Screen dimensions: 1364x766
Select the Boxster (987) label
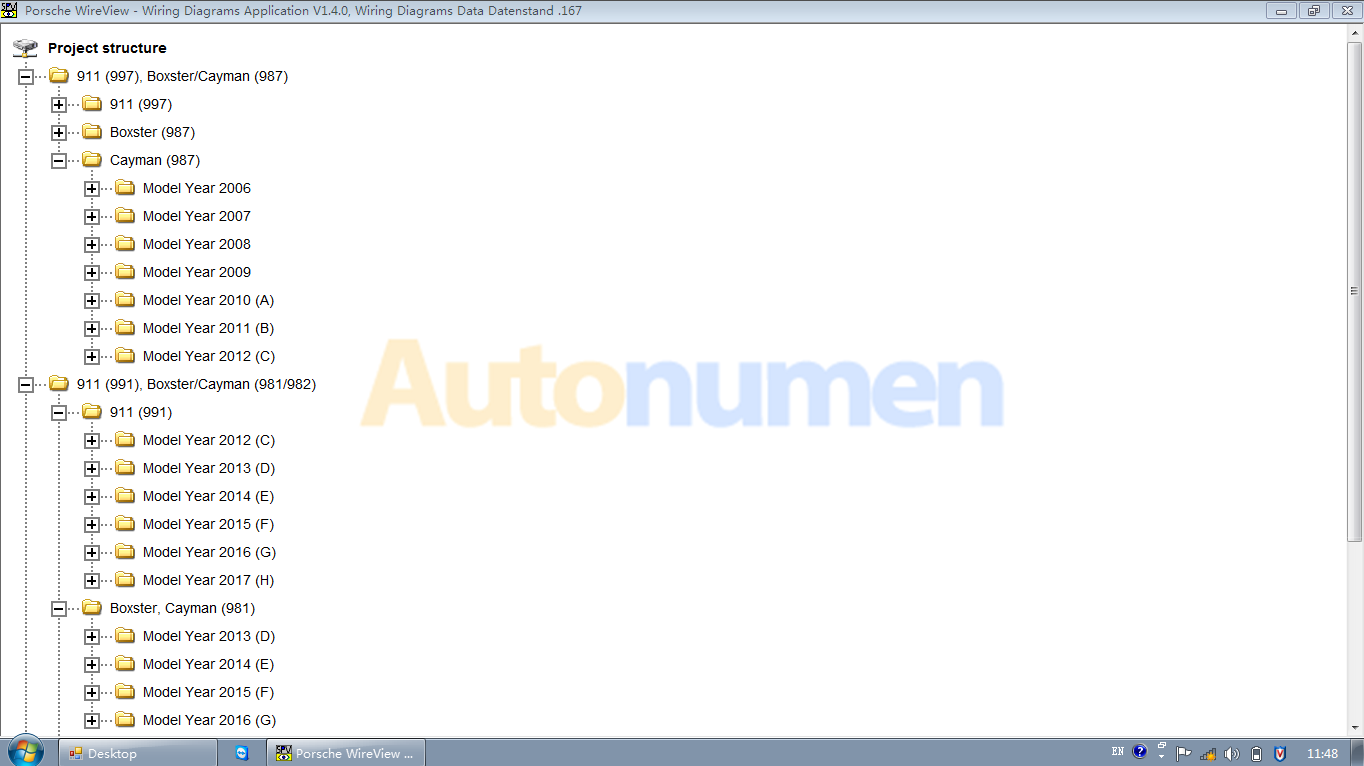152,132
